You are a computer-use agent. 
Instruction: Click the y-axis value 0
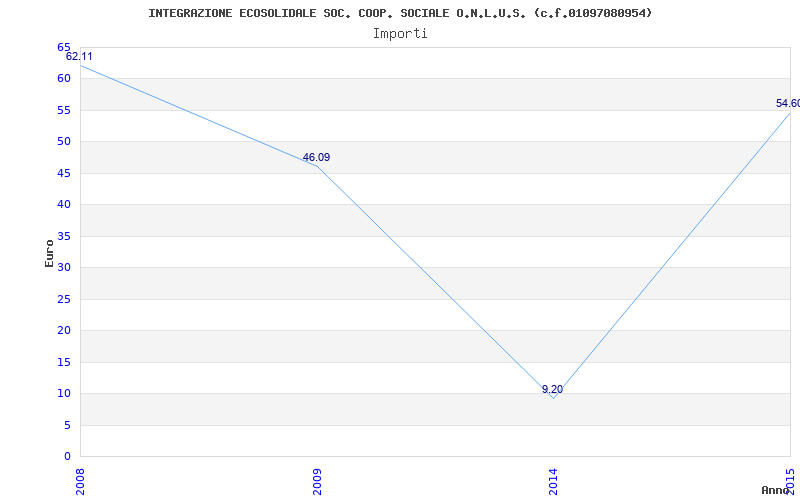tap(67, 457)
